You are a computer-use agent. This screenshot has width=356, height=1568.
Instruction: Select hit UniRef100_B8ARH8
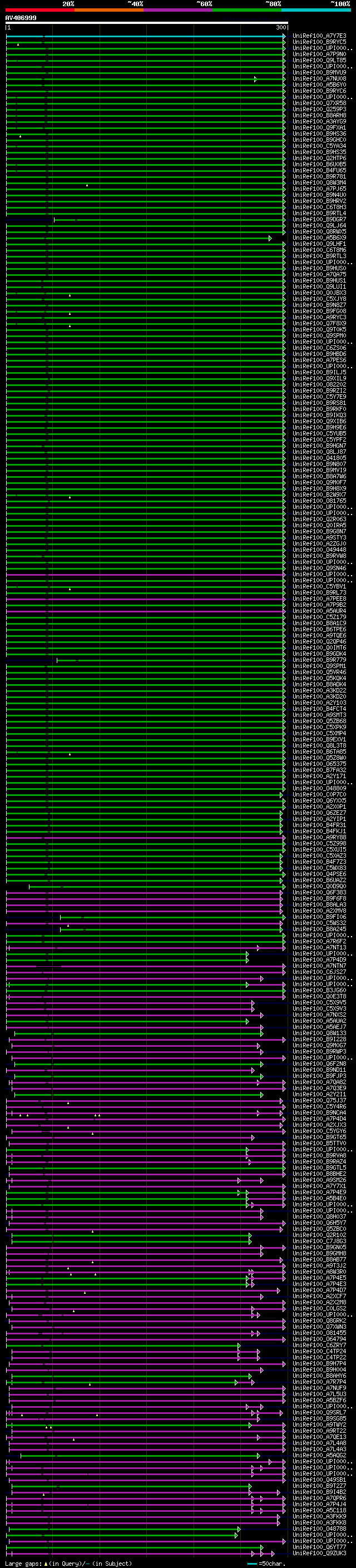click(319, 116)
